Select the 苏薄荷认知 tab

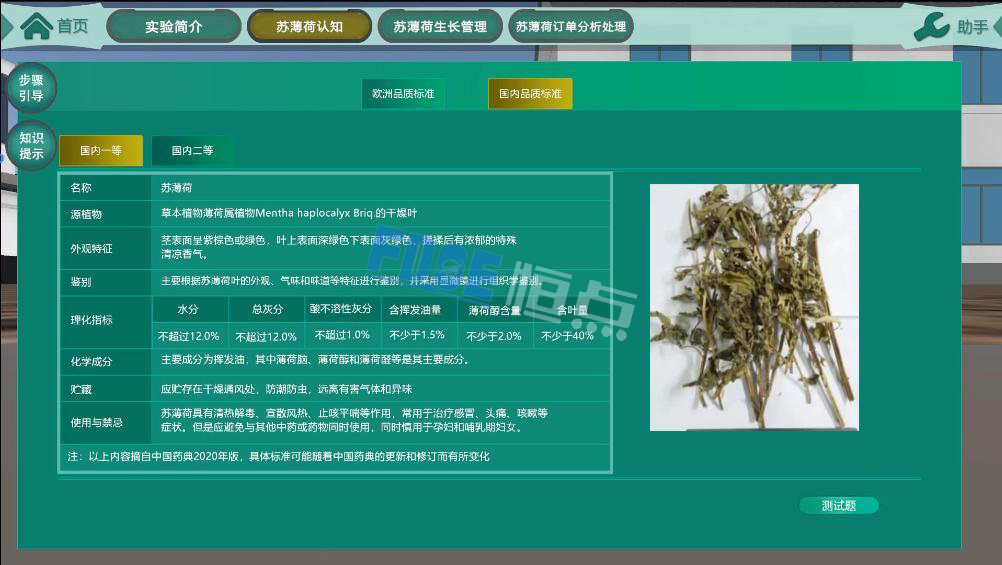[309, 27]
